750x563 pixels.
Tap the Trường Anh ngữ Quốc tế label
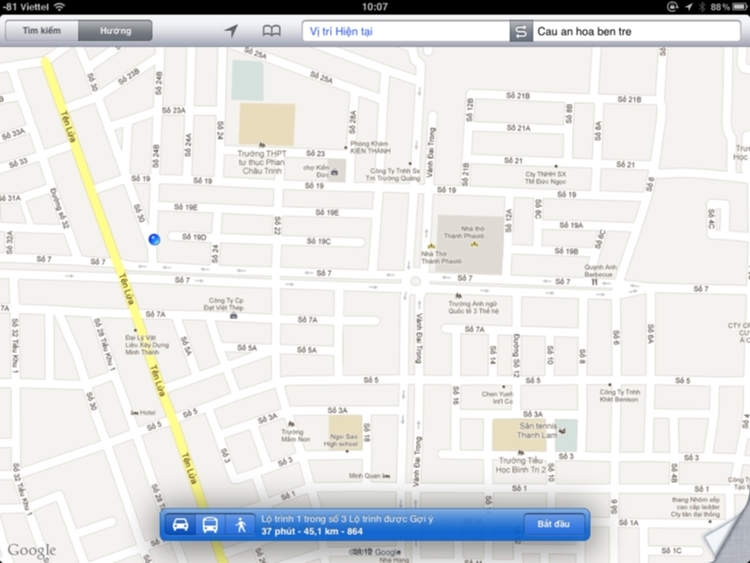point(473,307)
